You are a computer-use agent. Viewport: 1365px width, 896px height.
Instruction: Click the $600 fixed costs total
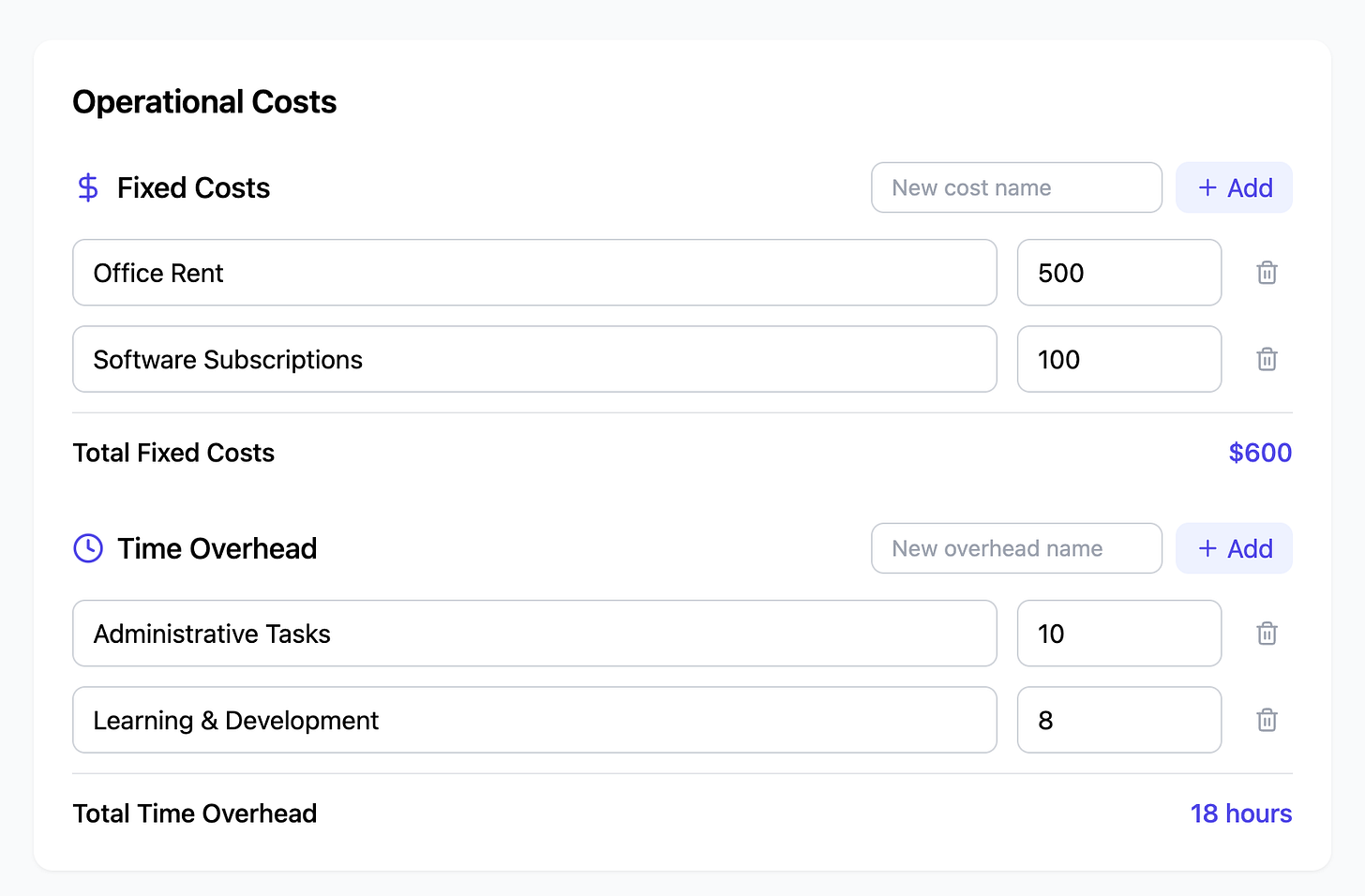pyautogui.click(x=1260, y=453)
